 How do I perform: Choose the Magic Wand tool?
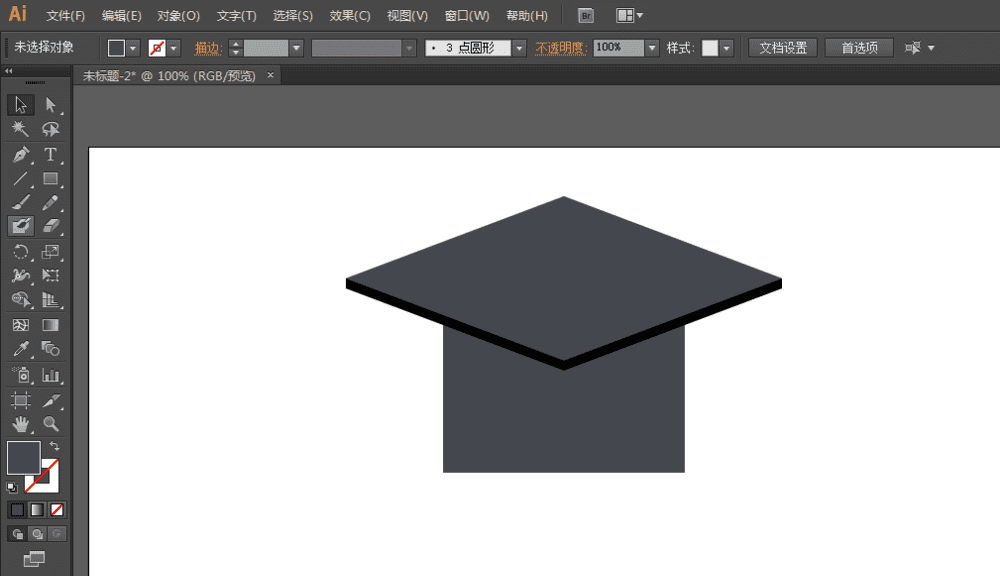(20, 129)
